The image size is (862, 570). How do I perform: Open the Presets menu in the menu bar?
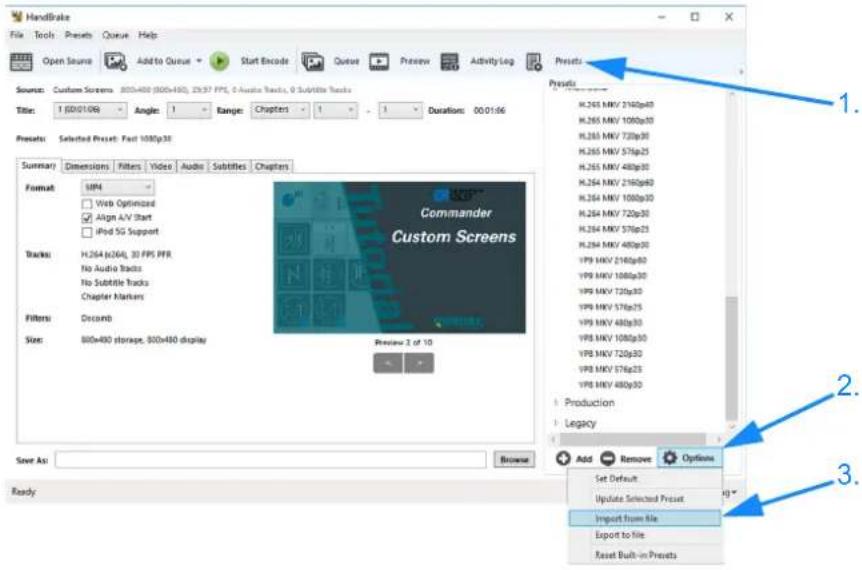coord(79,35)
